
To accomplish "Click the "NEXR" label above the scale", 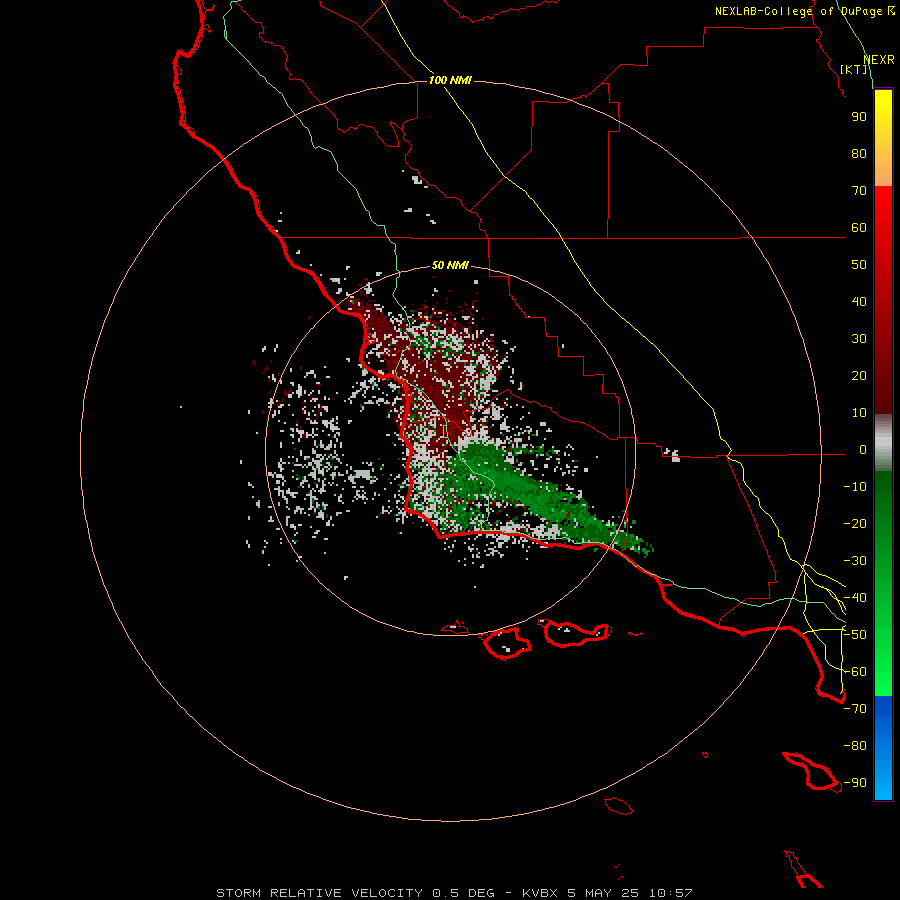I will tap(879, 60).
